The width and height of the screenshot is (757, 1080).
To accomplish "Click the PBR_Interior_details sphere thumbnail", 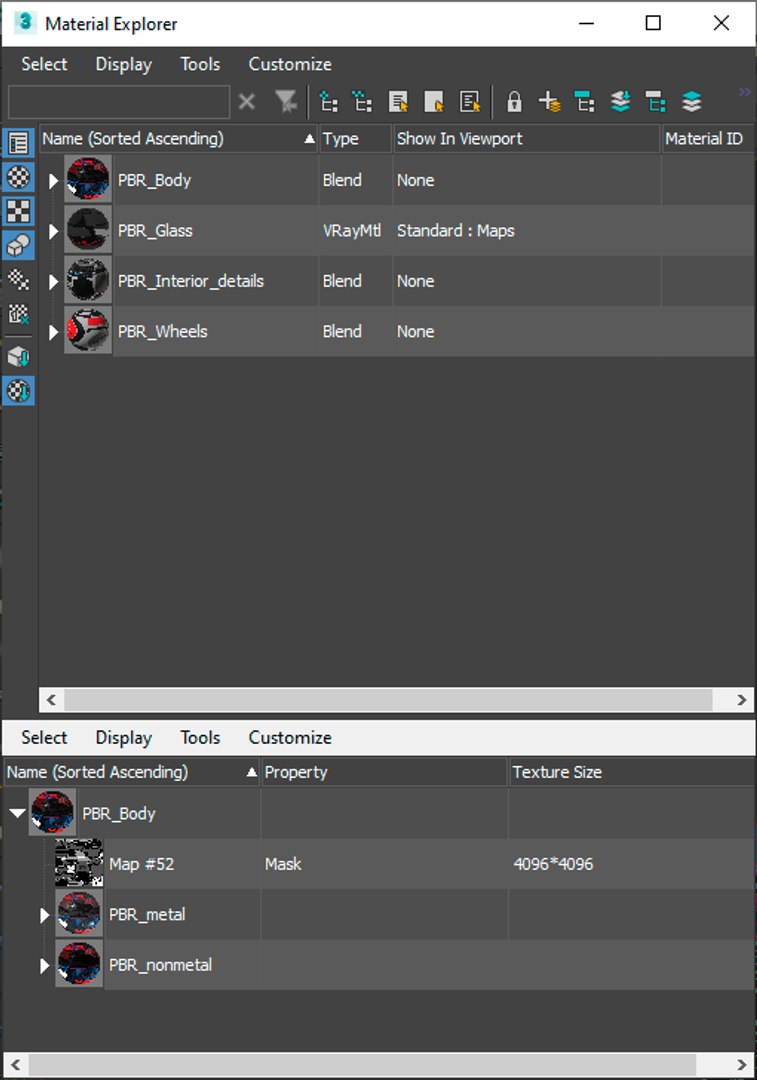I will (87, 280).
